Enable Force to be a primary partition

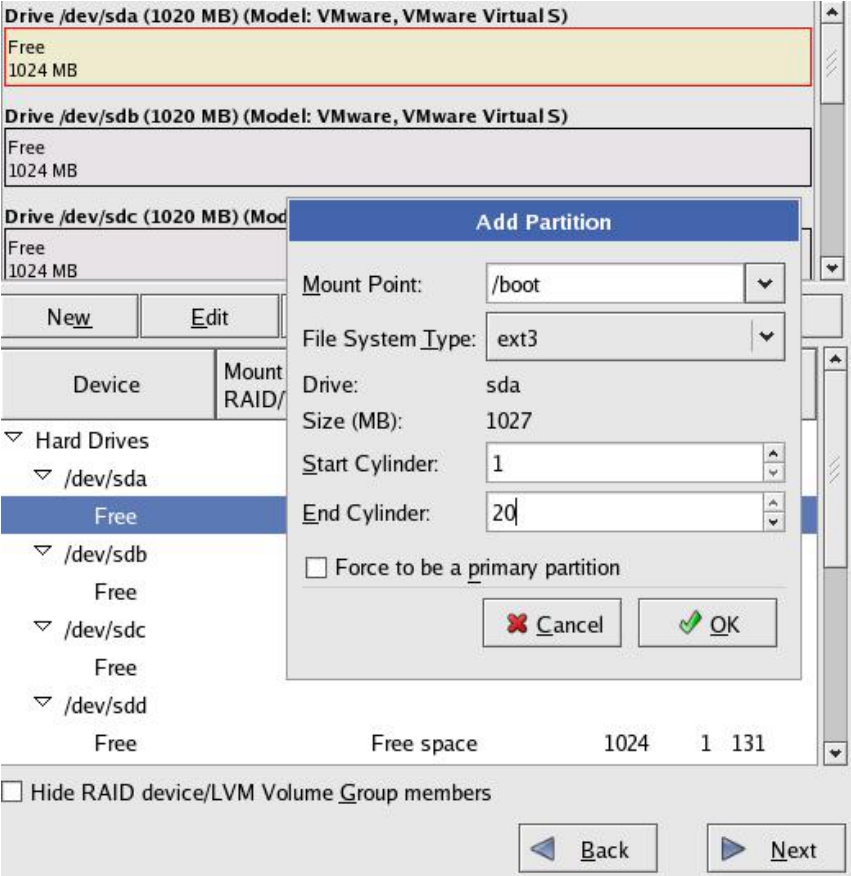316,568
